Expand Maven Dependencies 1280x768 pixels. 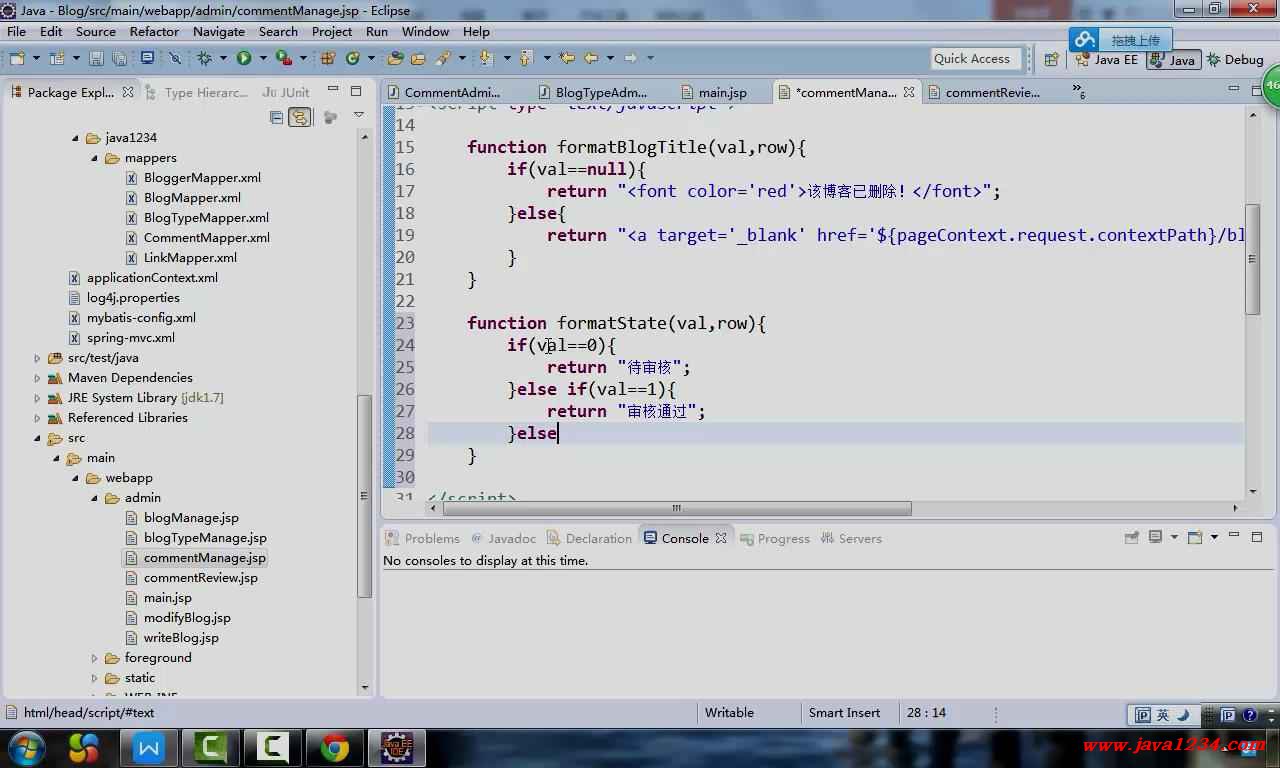[x=38, y=378]
